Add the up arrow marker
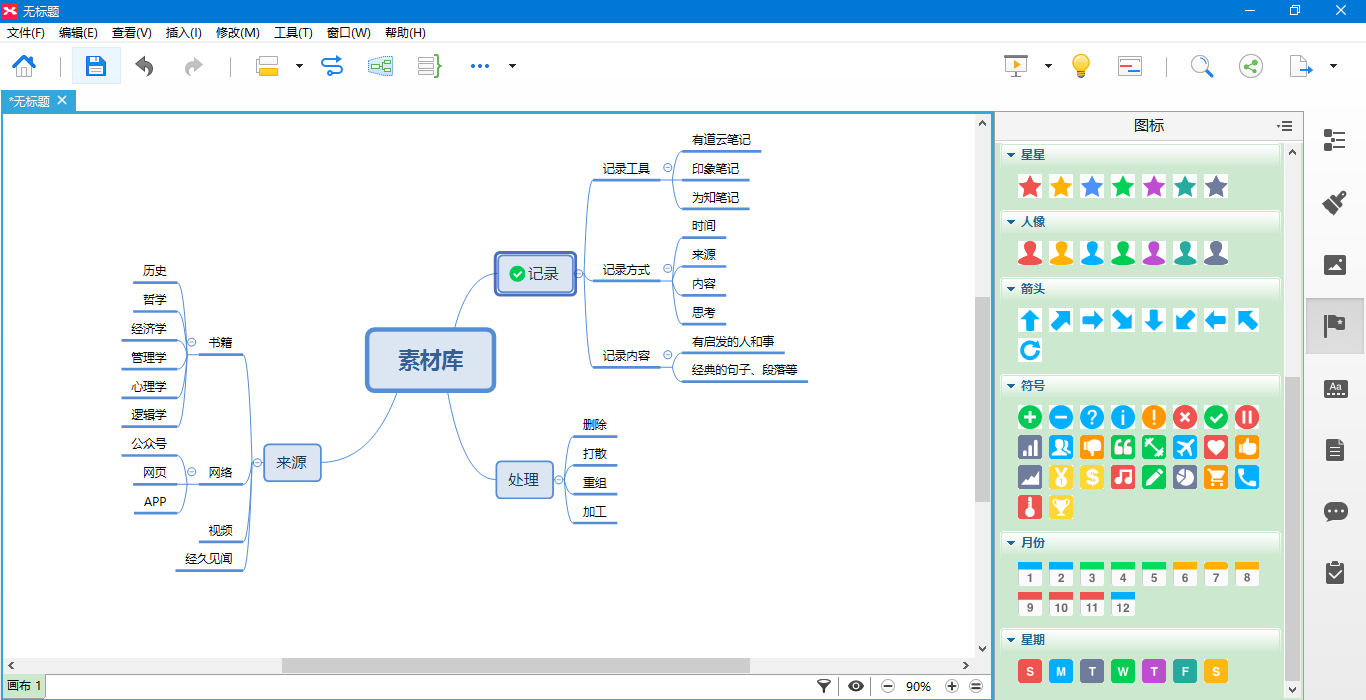This screenshot has height=700, width=1366. point(1030,320)
